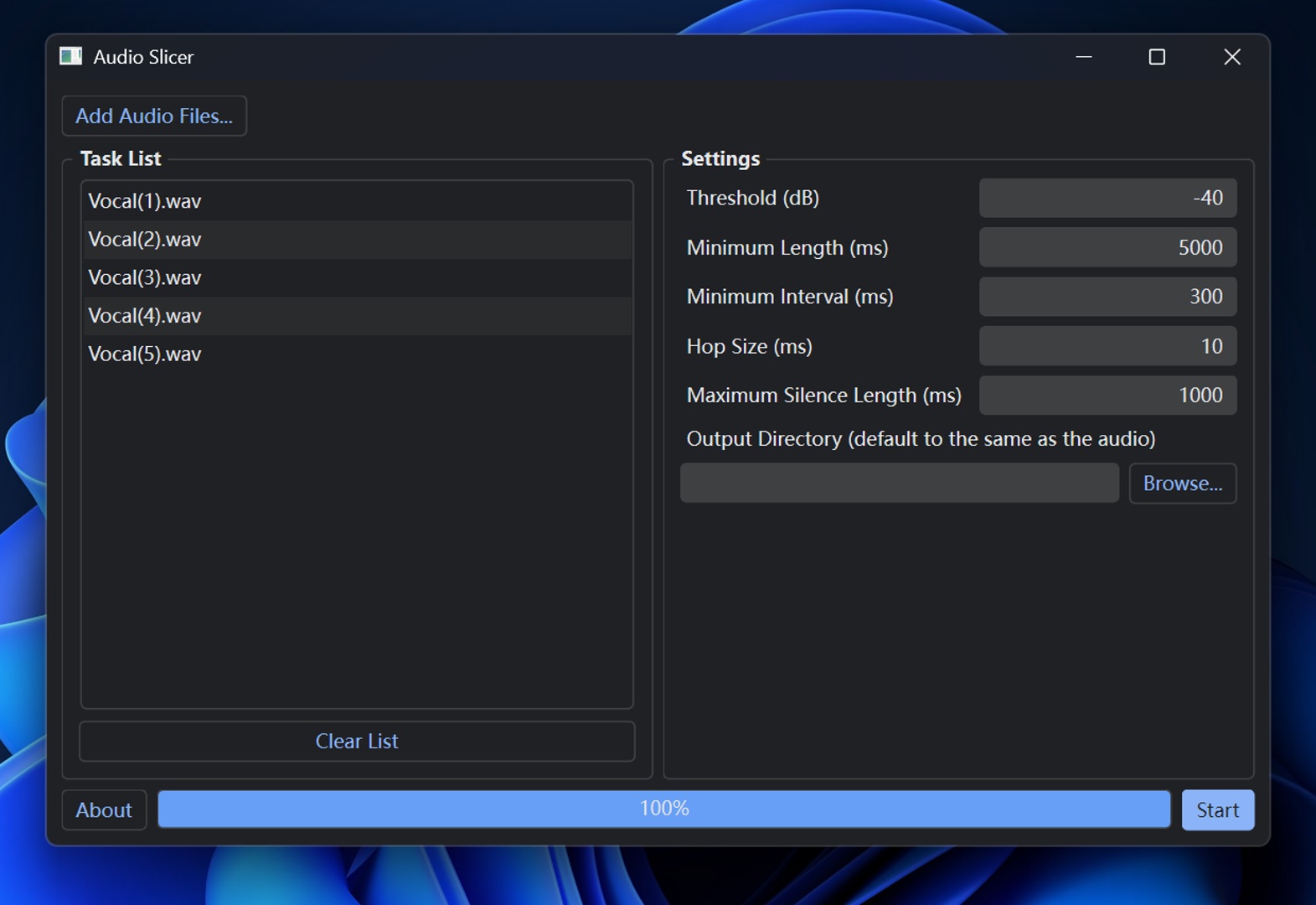Click the Maximum Silence Length (ms) label

823,396
